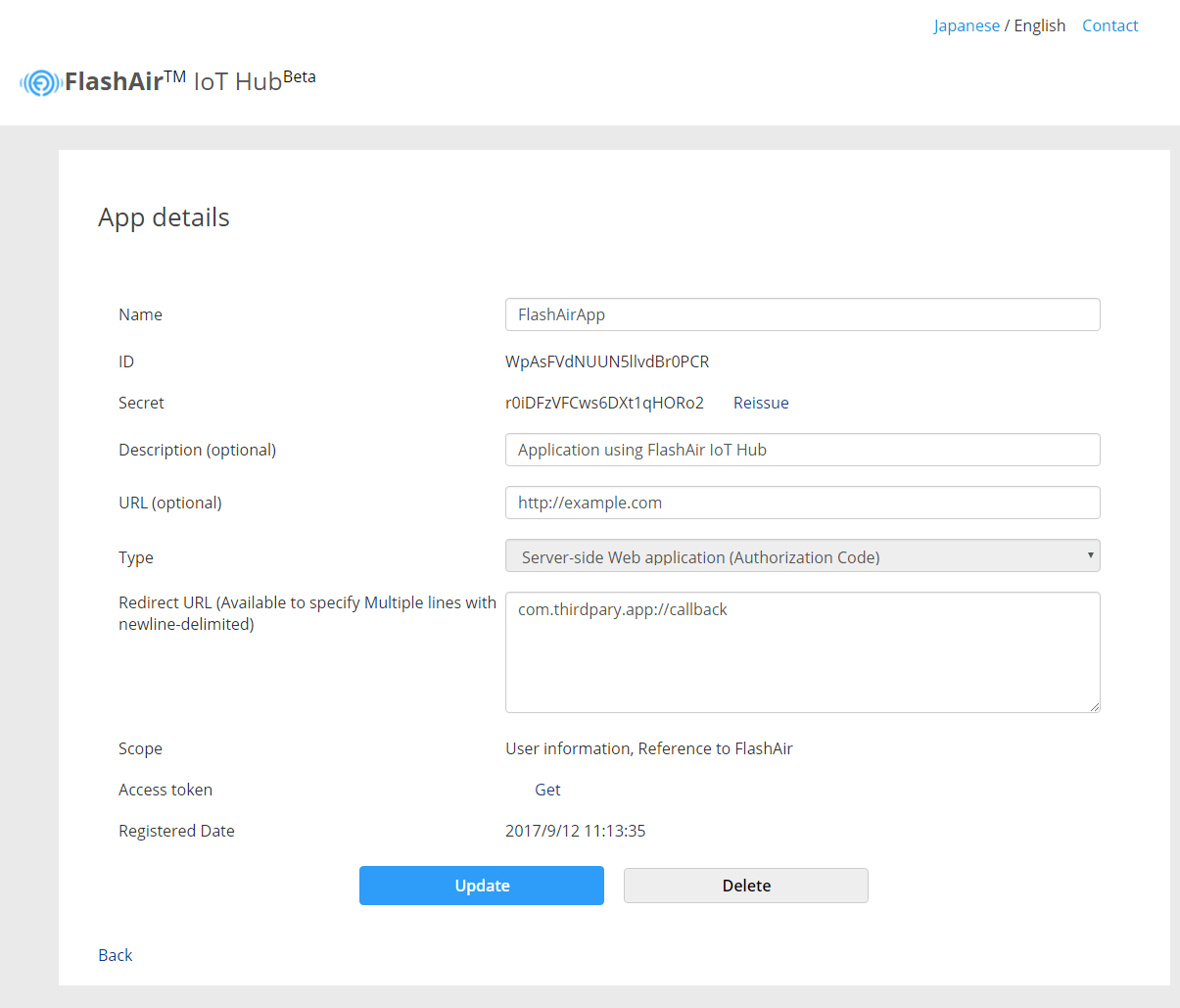Click the URL optional input box
The height and width of the screenshot is (1008, 1180).
click(802, 502)
